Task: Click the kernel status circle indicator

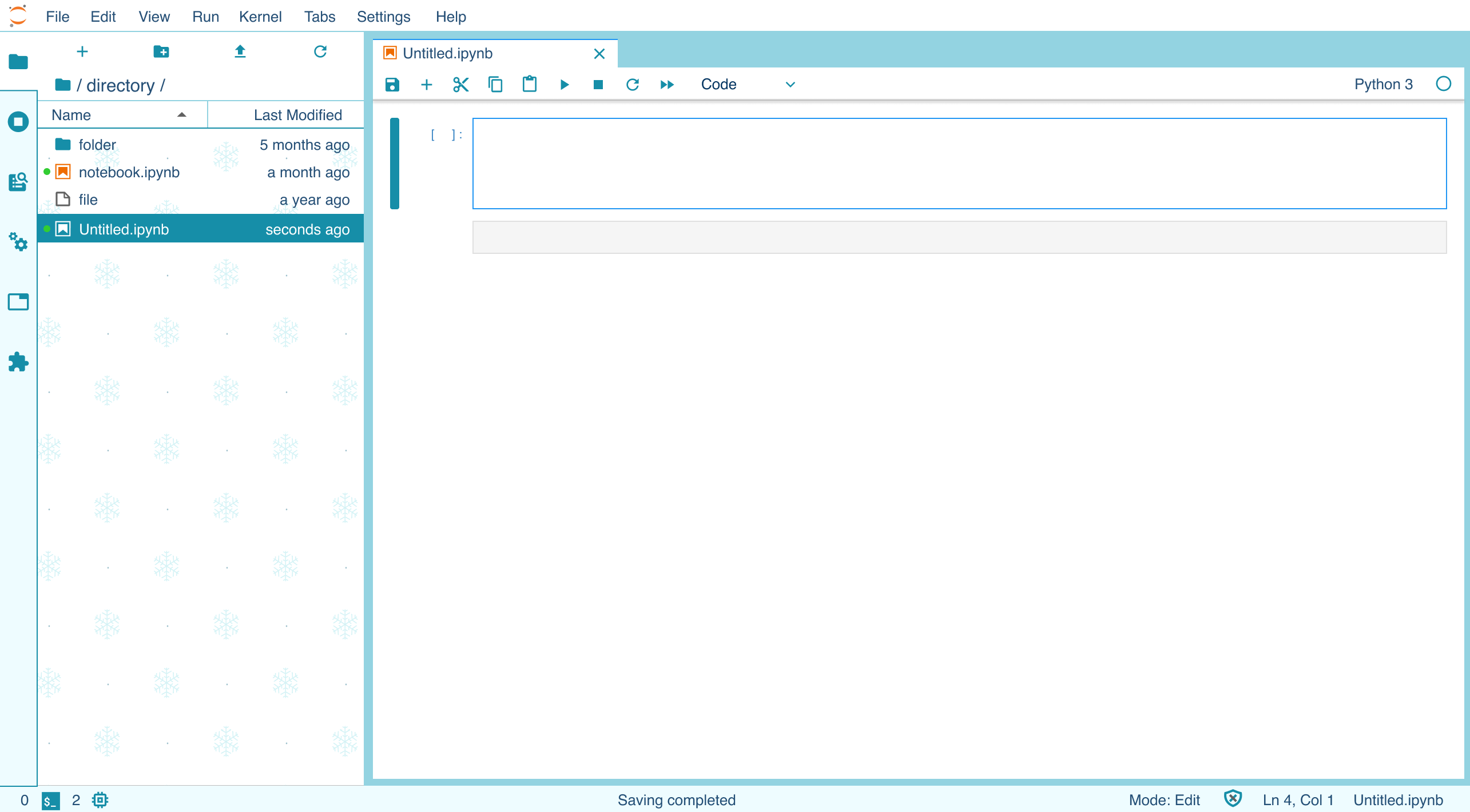Action: point(1443,84)
